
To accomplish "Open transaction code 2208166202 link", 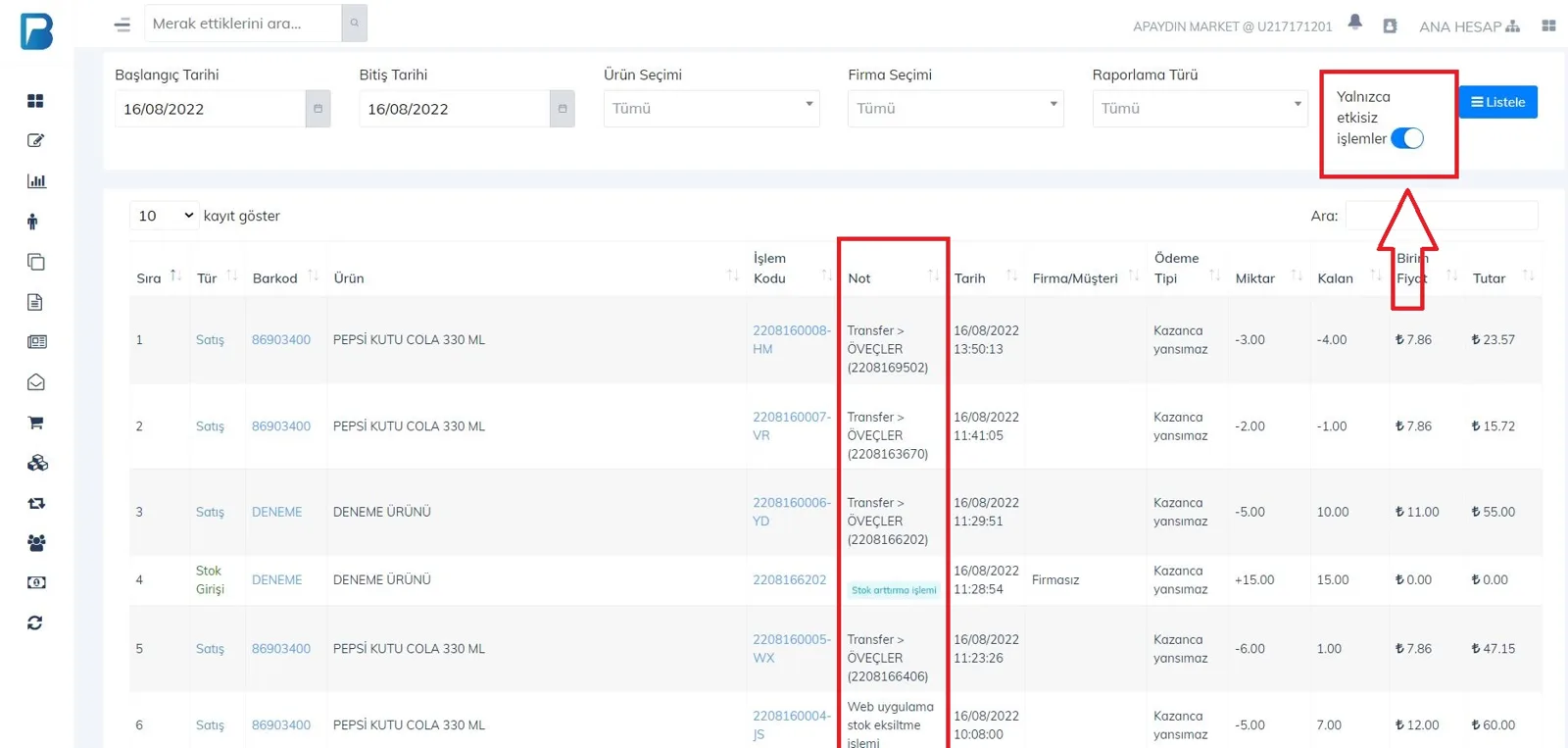I will 790,580.
